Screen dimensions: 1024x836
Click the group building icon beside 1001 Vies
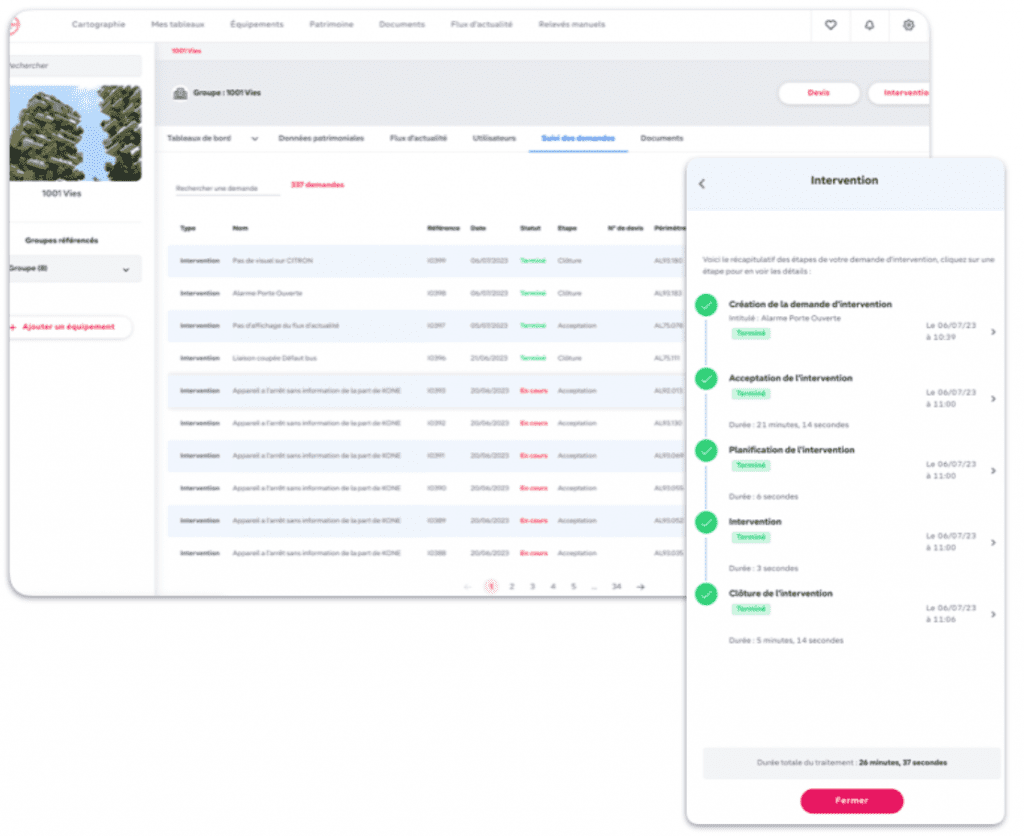[x=180, y=93]
